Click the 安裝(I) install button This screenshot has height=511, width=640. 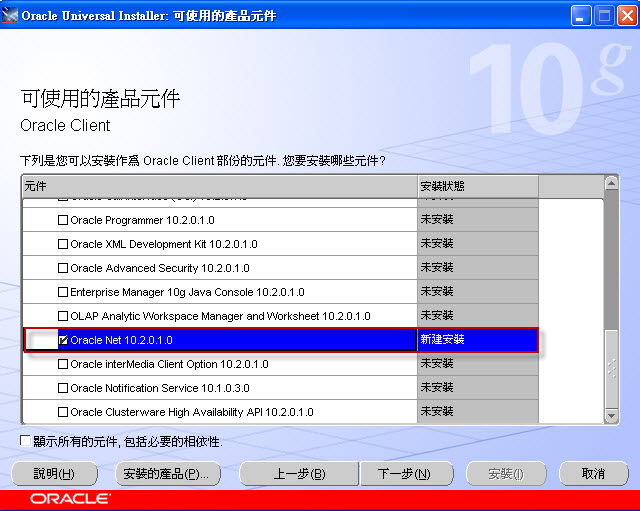(x=506, y=474)
